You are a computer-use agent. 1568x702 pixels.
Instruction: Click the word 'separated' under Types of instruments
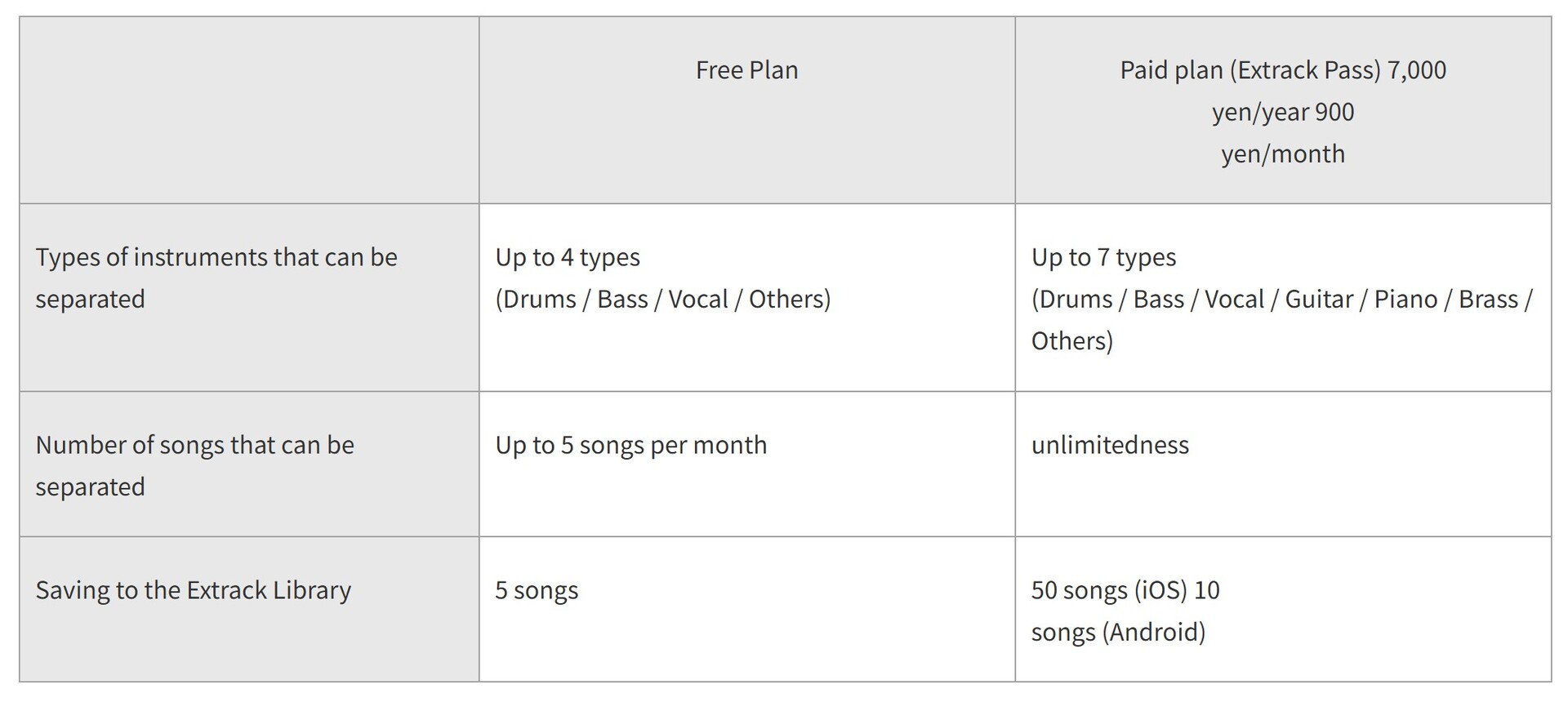[90, 299]
